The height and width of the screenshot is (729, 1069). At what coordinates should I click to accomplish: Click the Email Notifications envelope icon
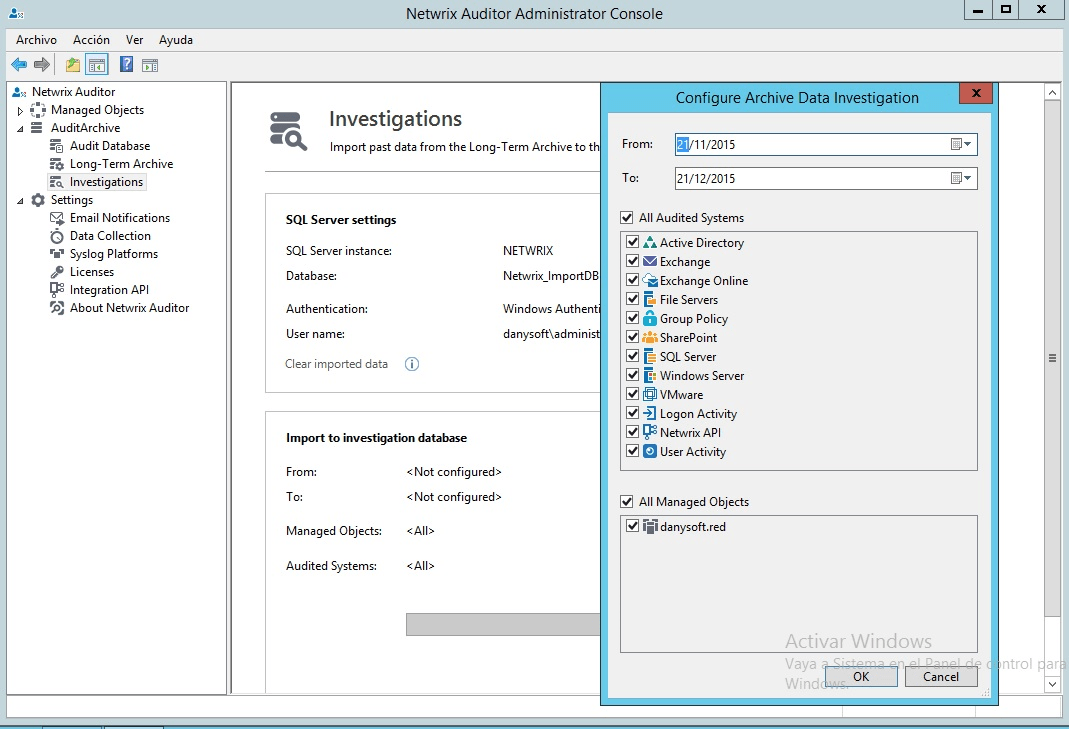tap(57, 218)
